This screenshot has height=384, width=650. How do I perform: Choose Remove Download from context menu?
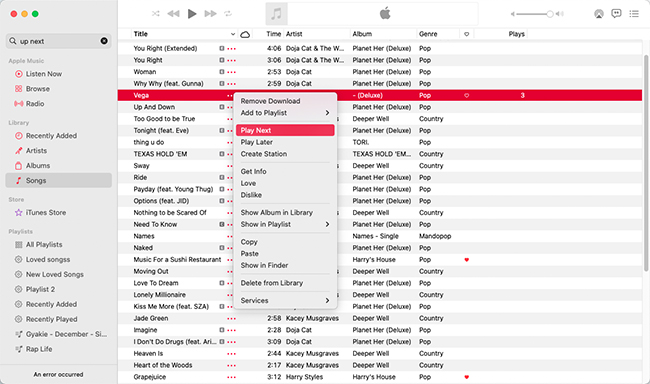click(x=285, y=101)
